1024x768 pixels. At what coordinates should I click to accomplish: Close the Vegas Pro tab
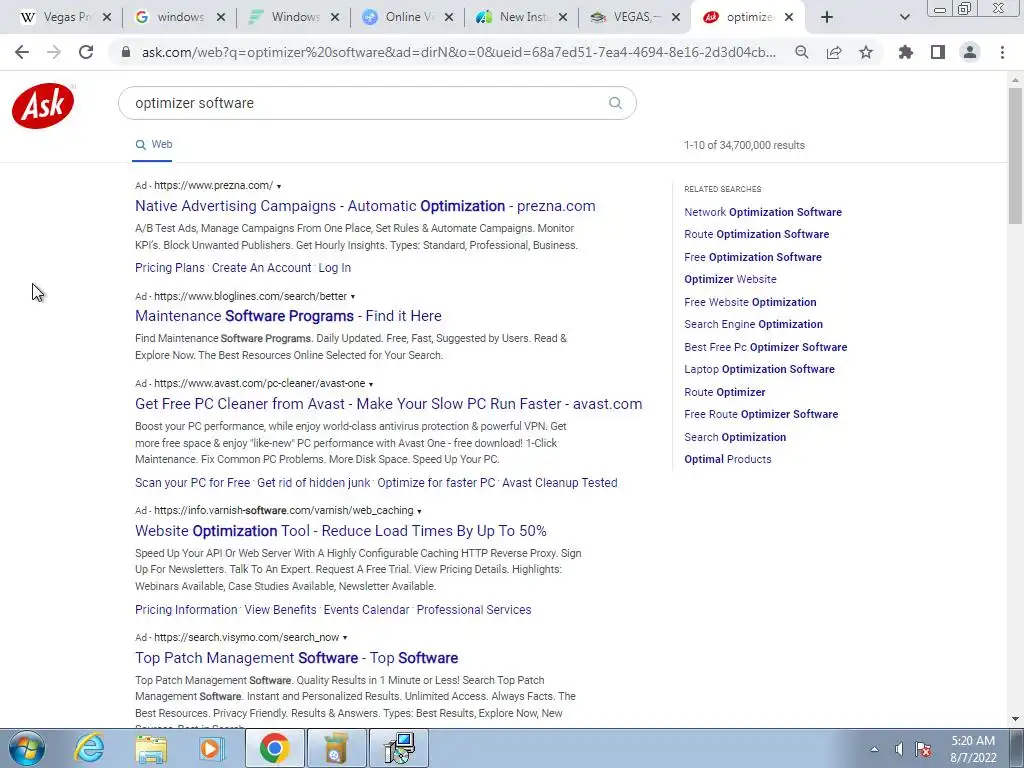click(x=107, y=17)
